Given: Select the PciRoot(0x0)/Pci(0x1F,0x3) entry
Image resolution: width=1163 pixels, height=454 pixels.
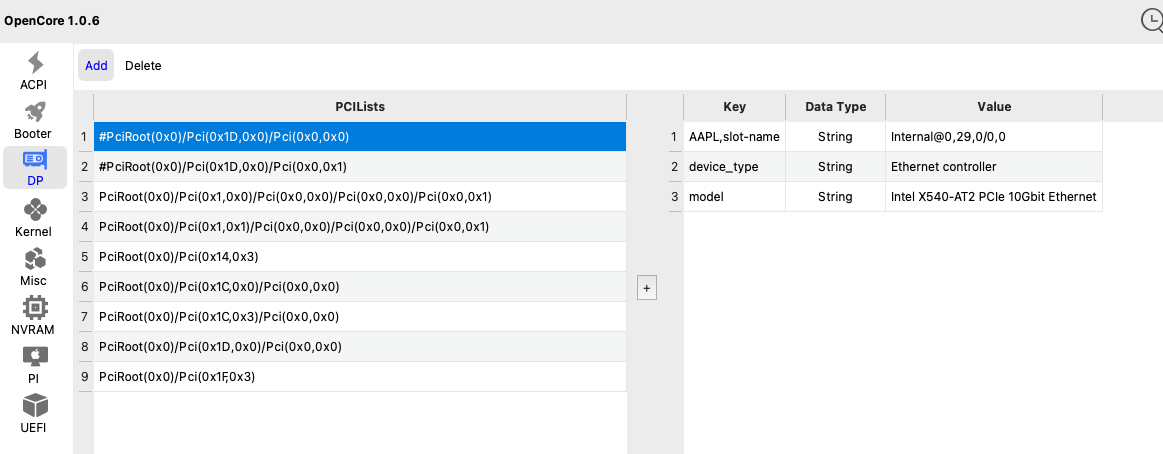Looking at the screenshot, I should click(x=360, y=377).
